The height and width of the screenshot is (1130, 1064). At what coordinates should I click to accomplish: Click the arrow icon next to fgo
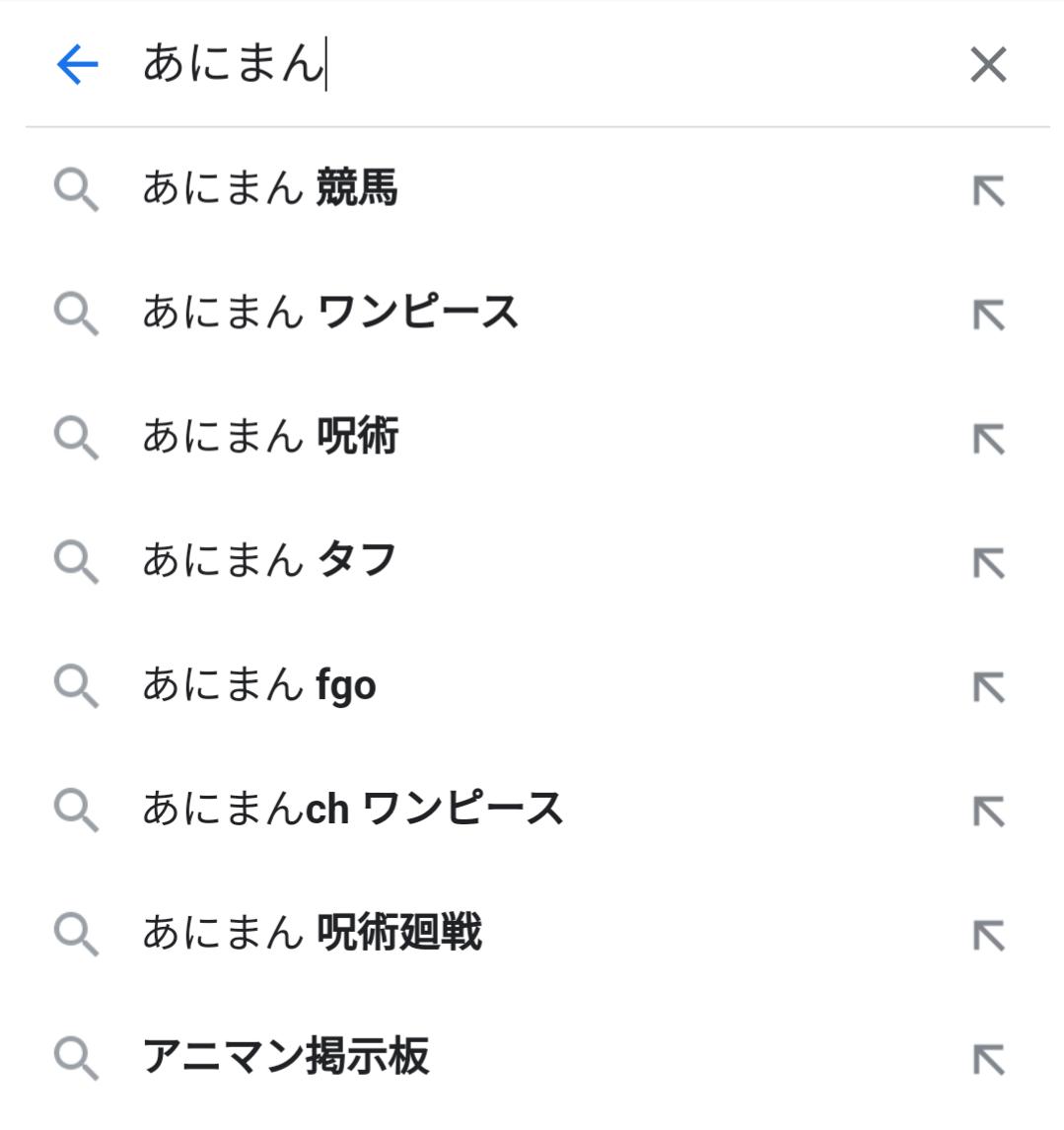pyautogui.click(x=988, y=687)
